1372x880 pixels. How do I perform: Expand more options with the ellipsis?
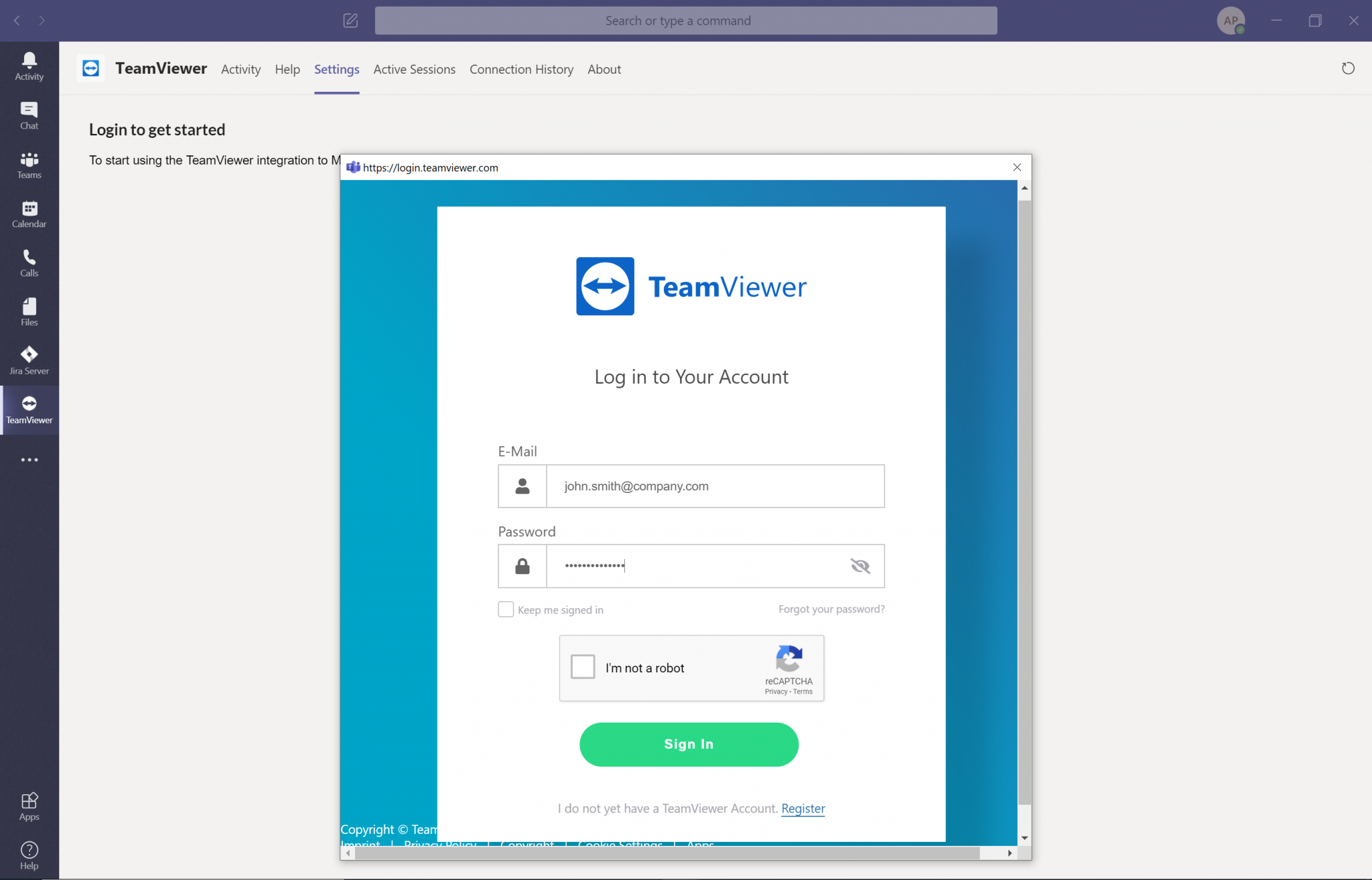[29, 459]
